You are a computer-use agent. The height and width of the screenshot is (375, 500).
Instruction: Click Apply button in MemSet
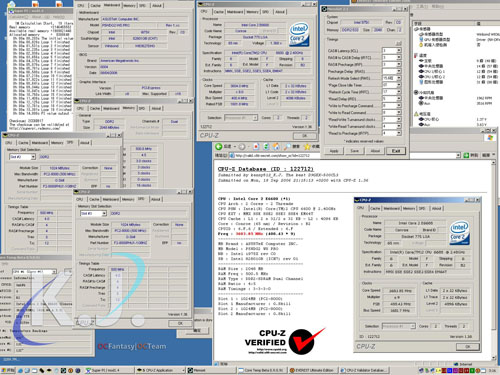click(334, 151)
